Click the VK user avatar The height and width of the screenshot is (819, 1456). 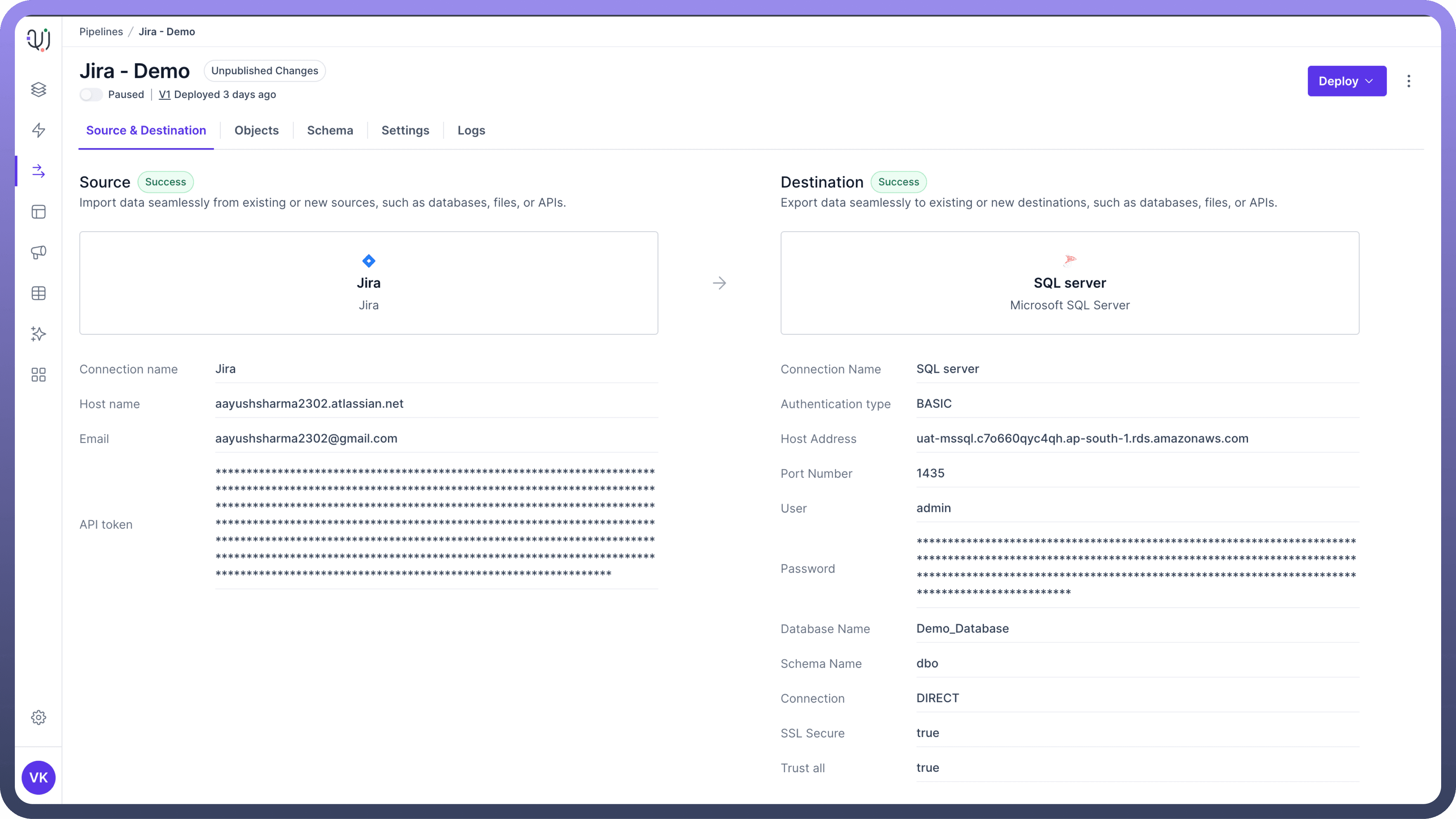click(38, 777)
